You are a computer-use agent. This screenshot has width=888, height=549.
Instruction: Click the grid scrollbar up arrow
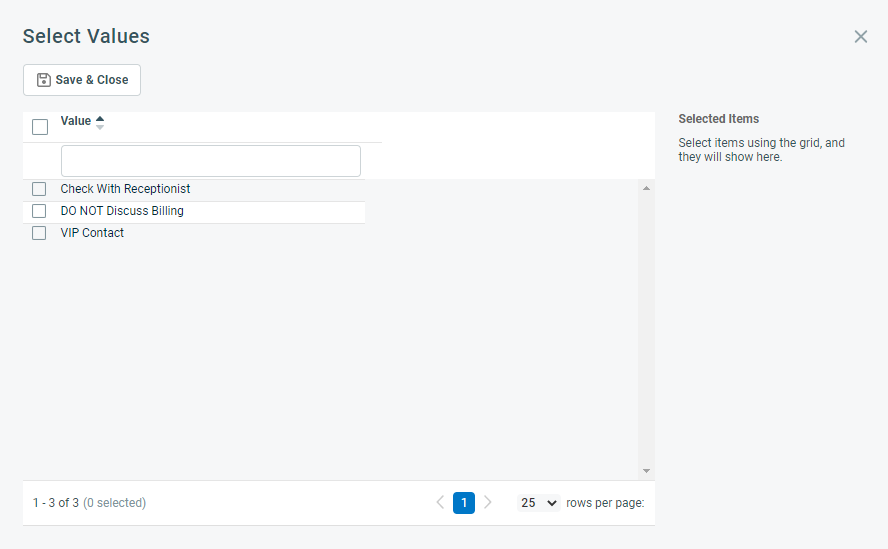[646, 188]
